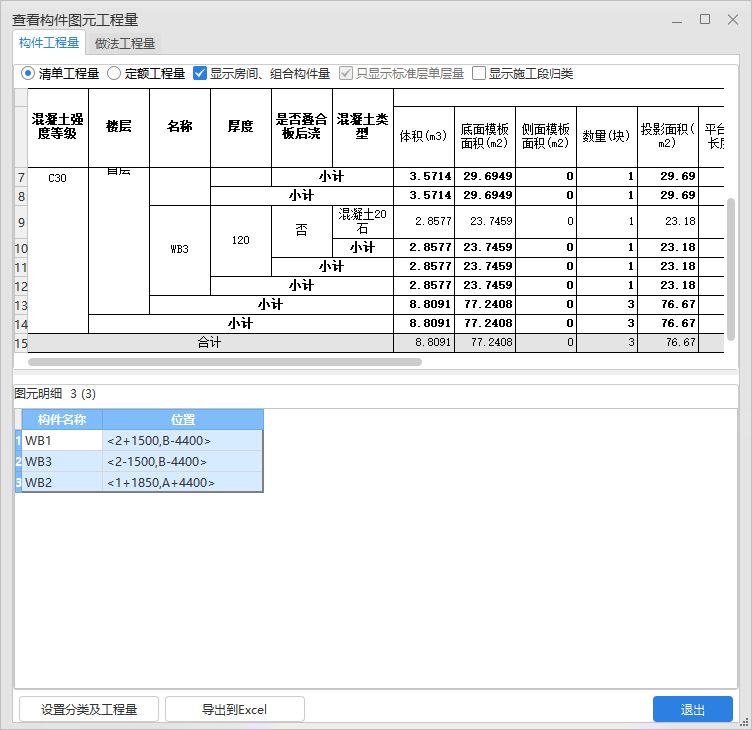Select row header number 7
This screenshot has height=730, width=752.
click(x=21, y=177)
